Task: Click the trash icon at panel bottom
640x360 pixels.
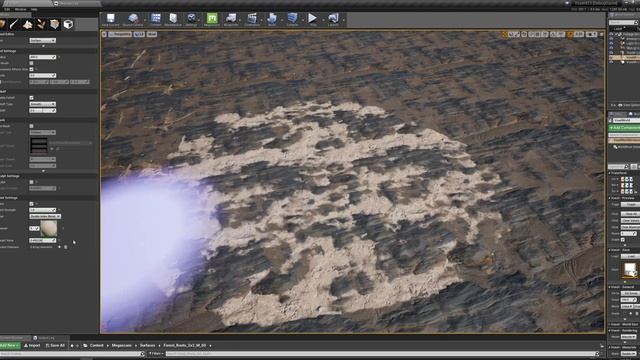Action: coord(66,247)
